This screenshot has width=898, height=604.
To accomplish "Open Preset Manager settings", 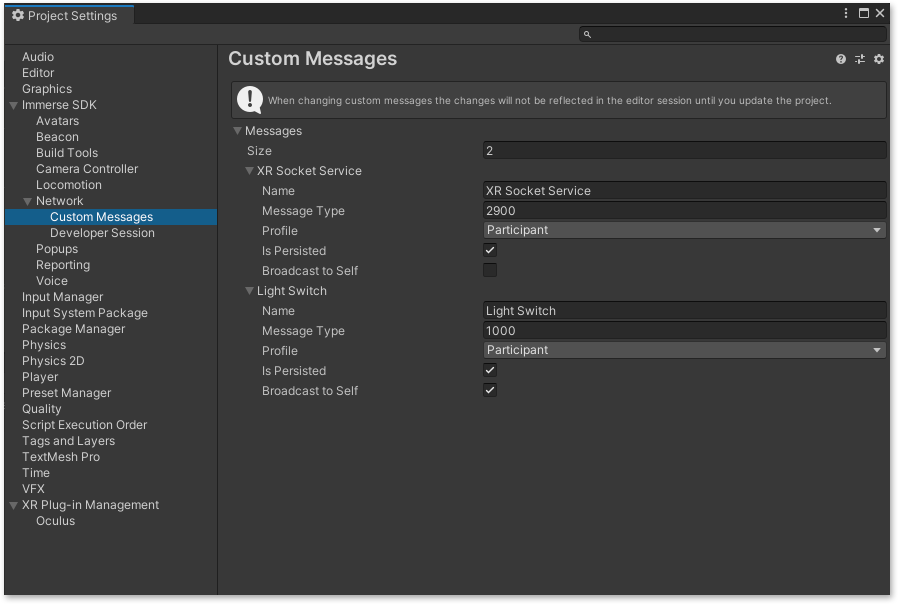I will click(x=66, y=393).
